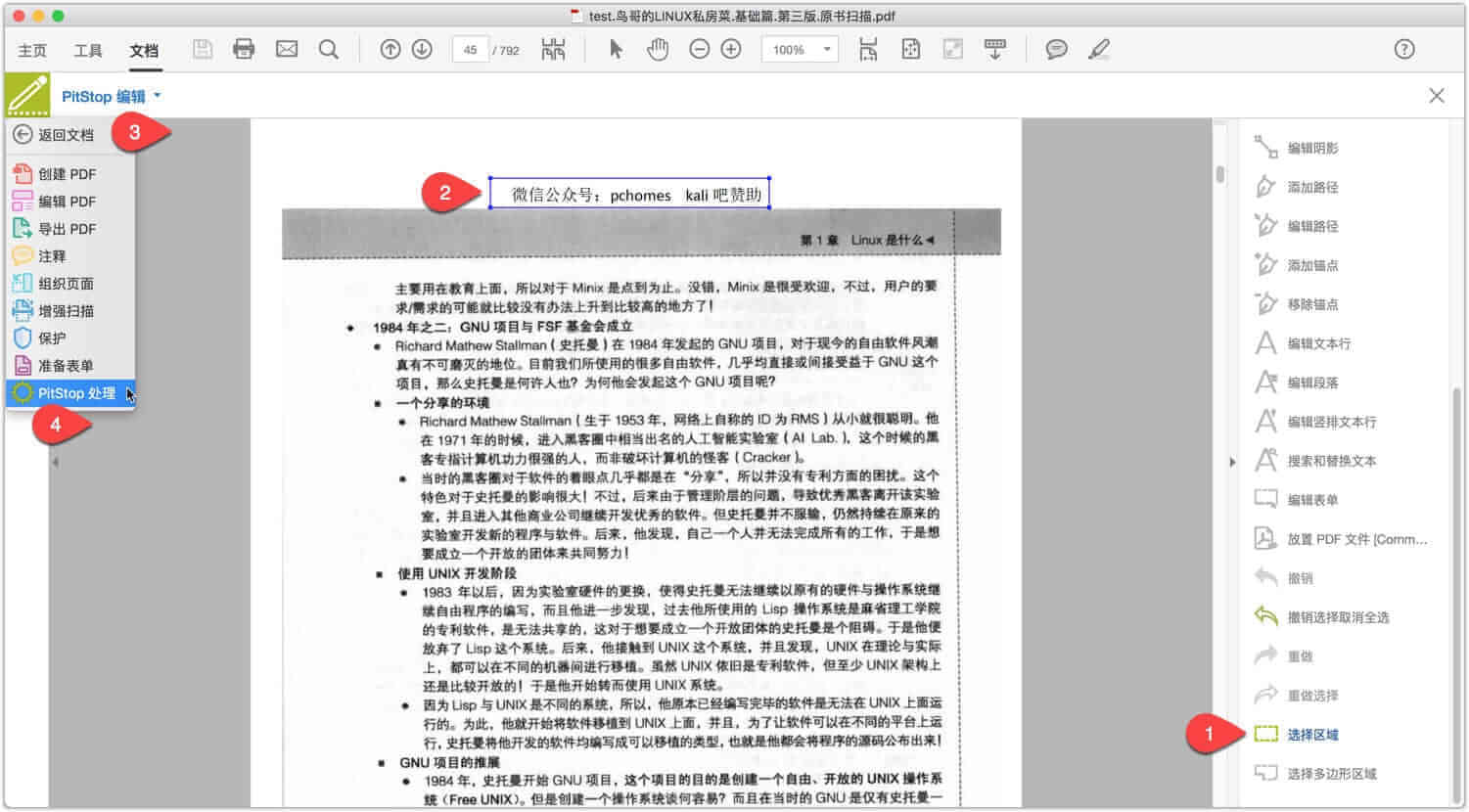Screen dimensions: 1469x812
Task: Click the print icon in toolbar
Action: coord(244,49)
